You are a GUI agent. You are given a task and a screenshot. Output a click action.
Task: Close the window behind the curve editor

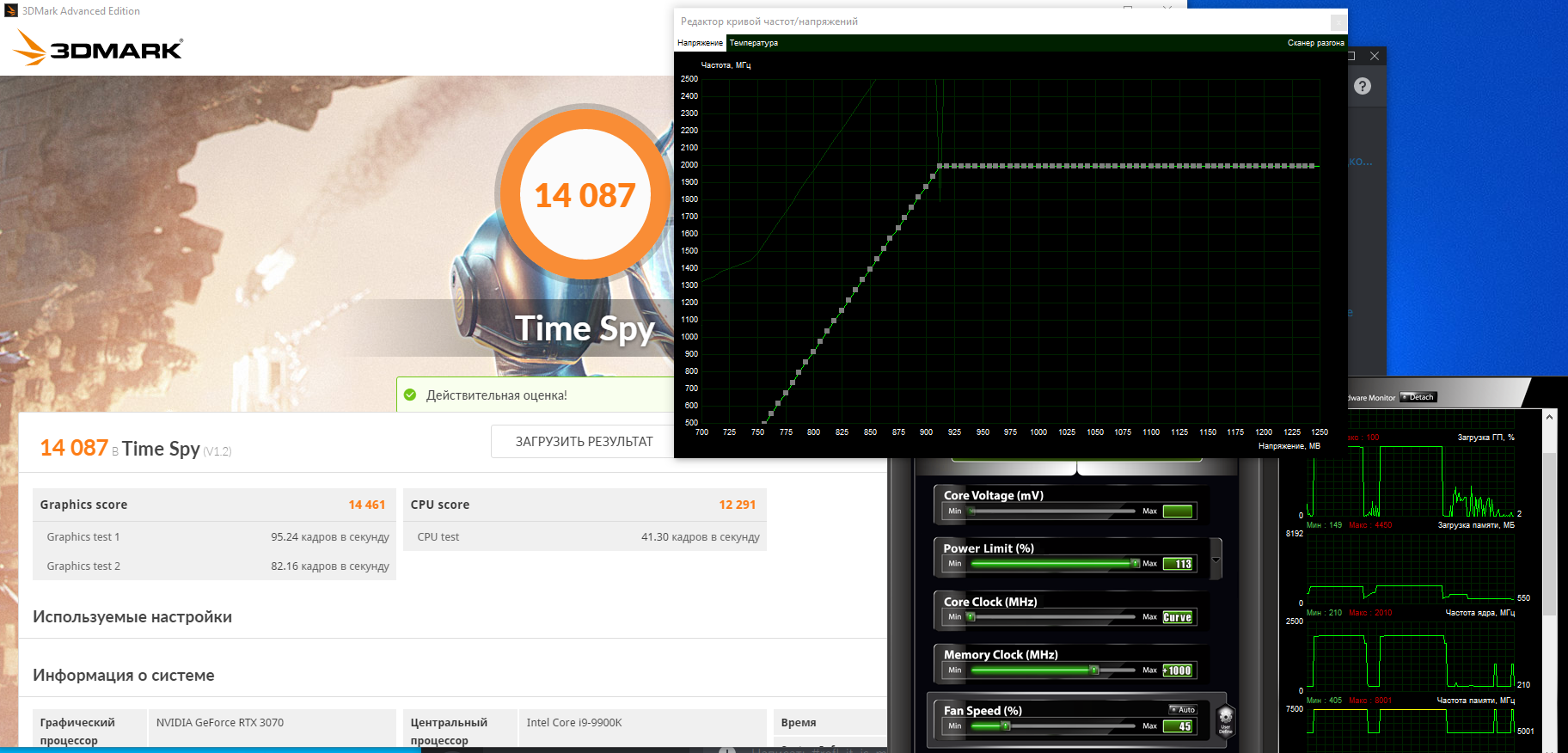click(1375, 56)
